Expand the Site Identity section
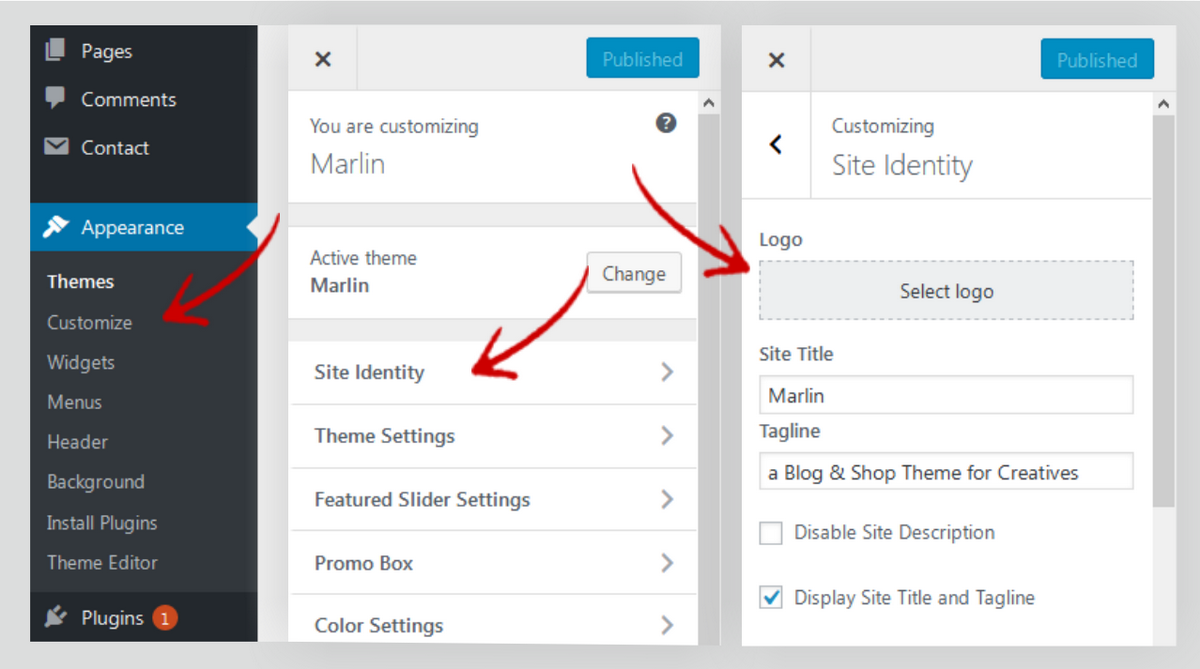 tap(493, 372)
